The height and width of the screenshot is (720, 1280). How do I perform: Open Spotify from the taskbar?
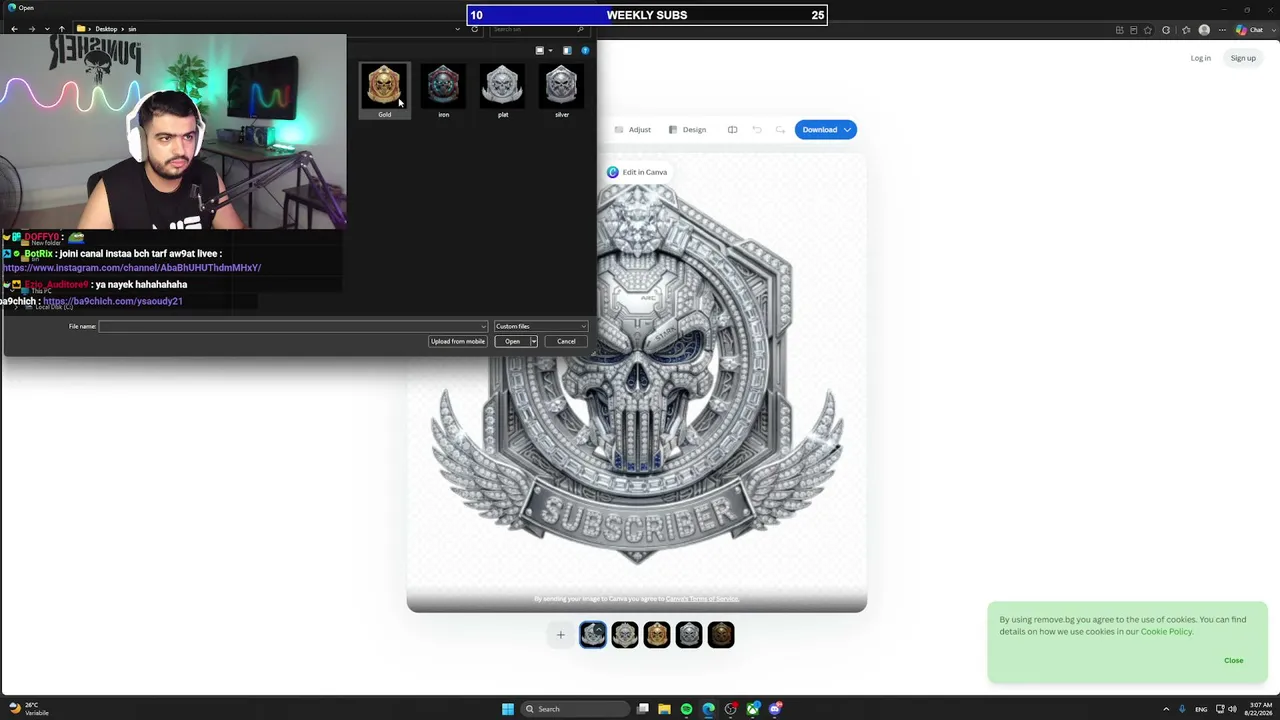686,709
